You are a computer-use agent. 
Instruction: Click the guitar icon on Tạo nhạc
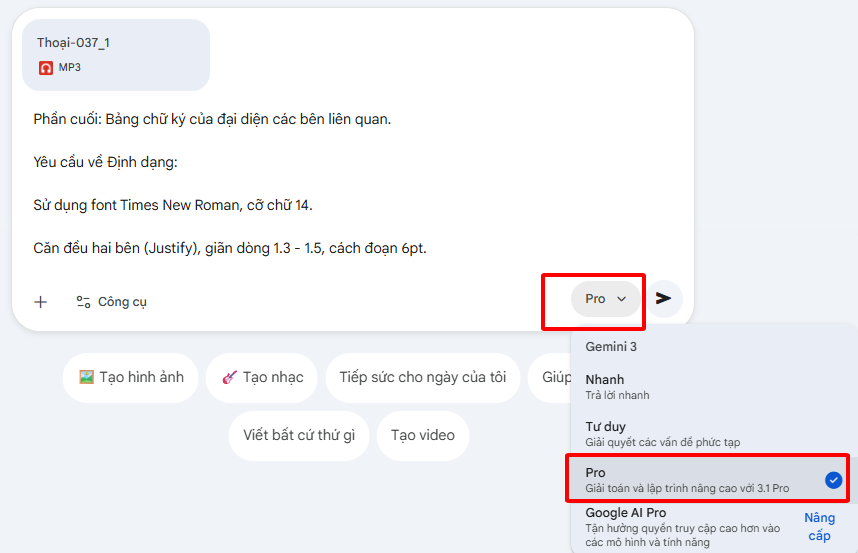pyautogui.click(x=229, y=377)
